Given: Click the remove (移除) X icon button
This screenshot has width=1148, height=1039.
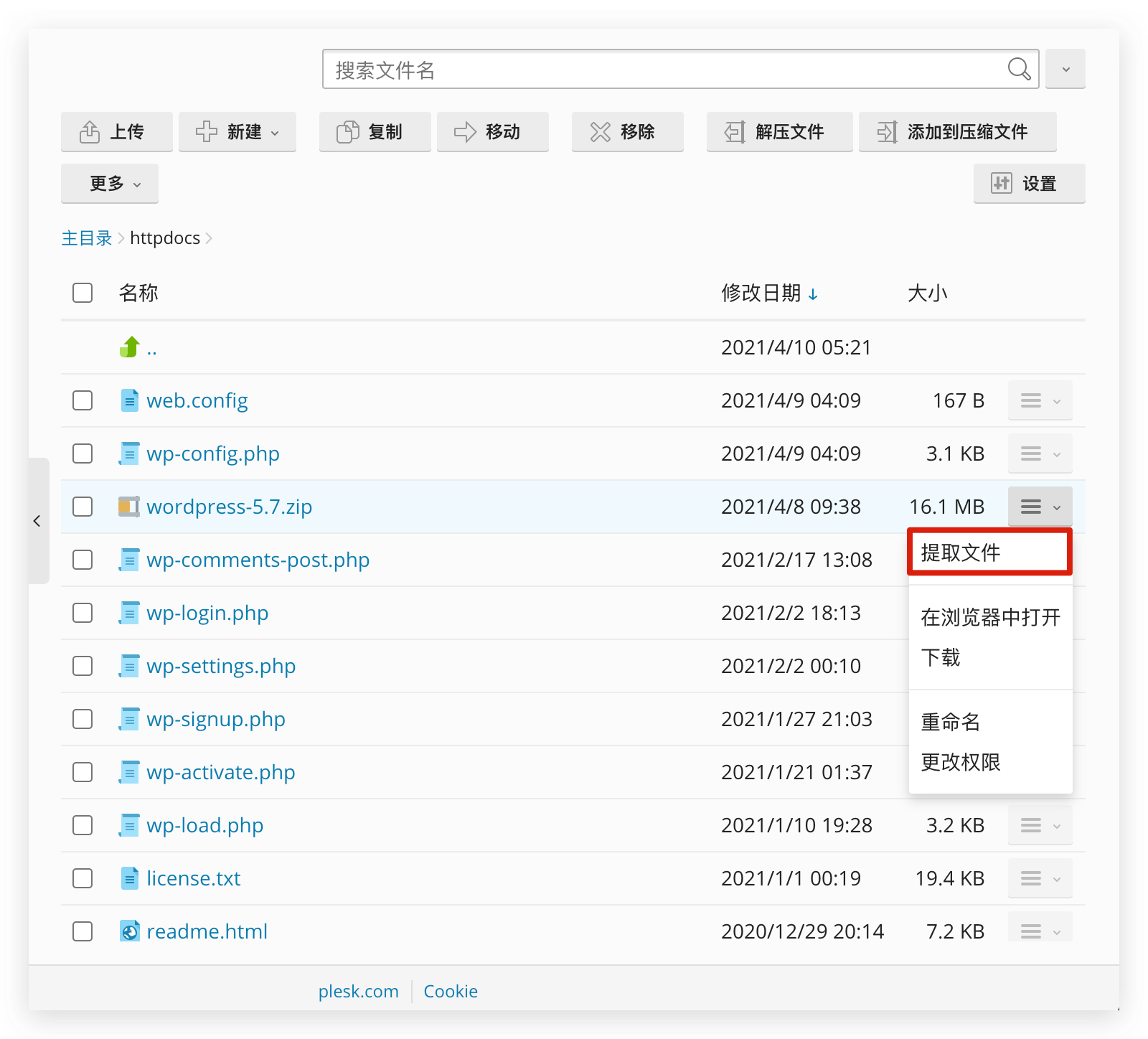Looking at the screenshot, I should [626, 132].
